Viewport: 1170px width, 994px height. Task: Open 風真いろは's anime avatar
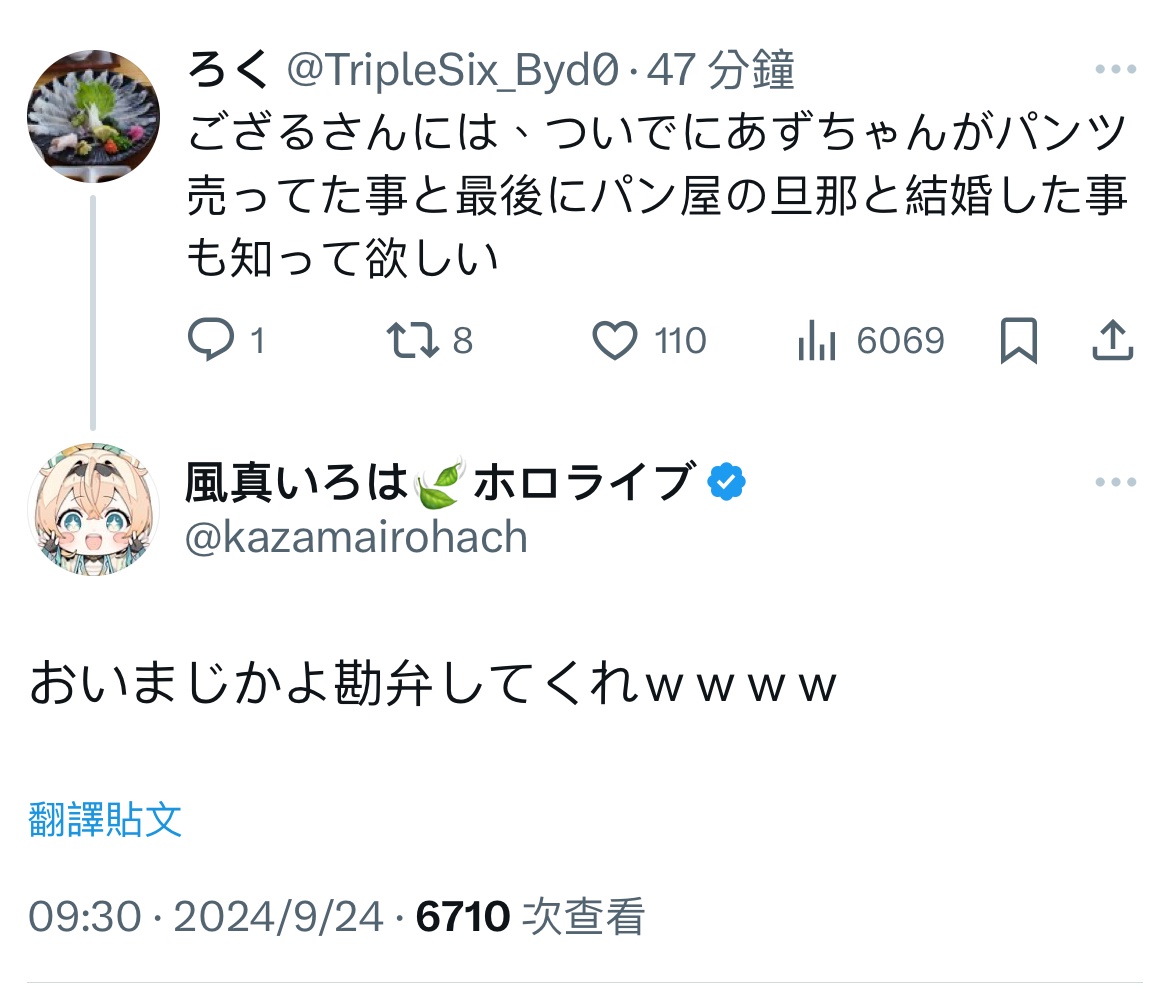pyautogui.click(x=93, y=508)
